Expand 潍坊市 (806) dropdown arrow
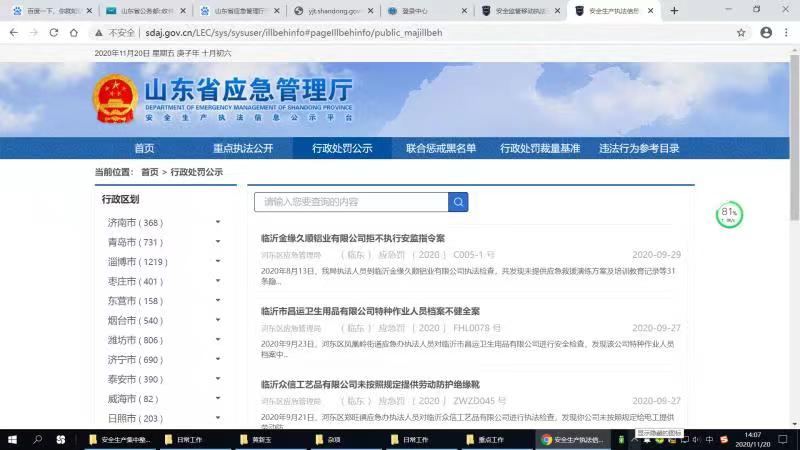The height and width of the screenshot is (450, 800). (x=218, y=339)
